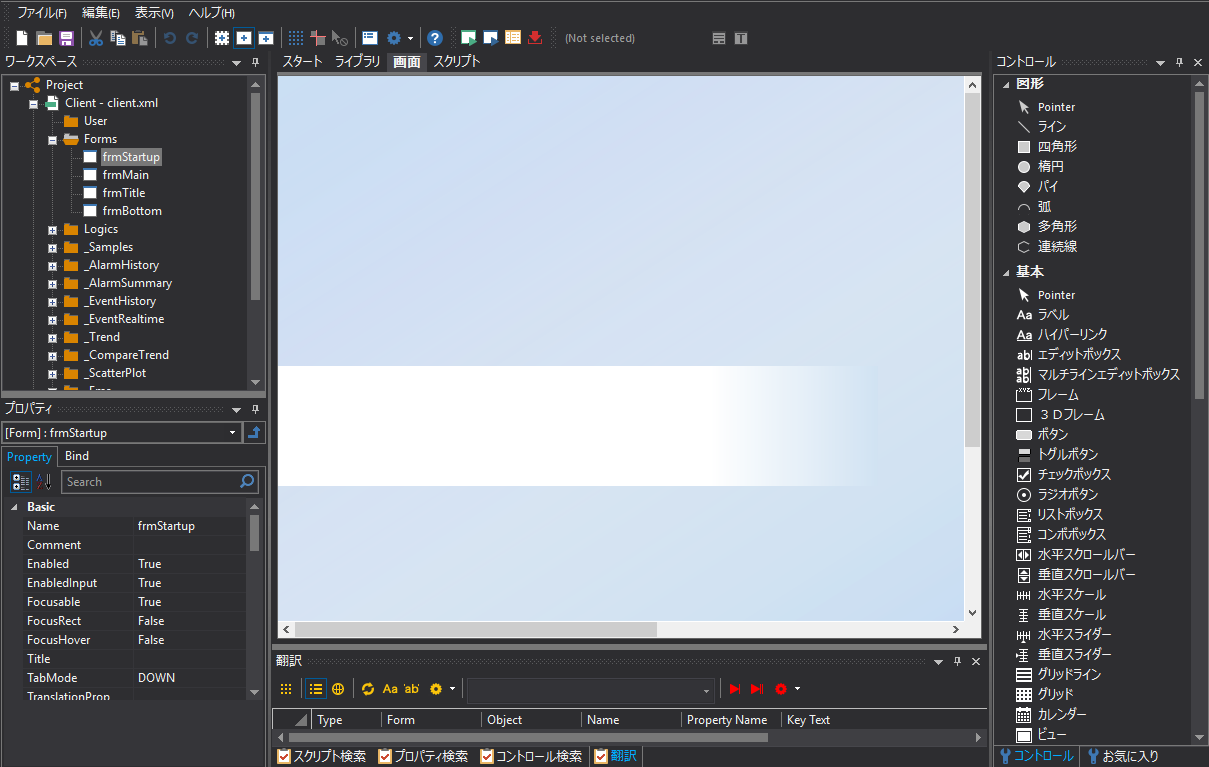Click the save toolbar icon
Screen dimensions: 1209x767
point(64,37)
